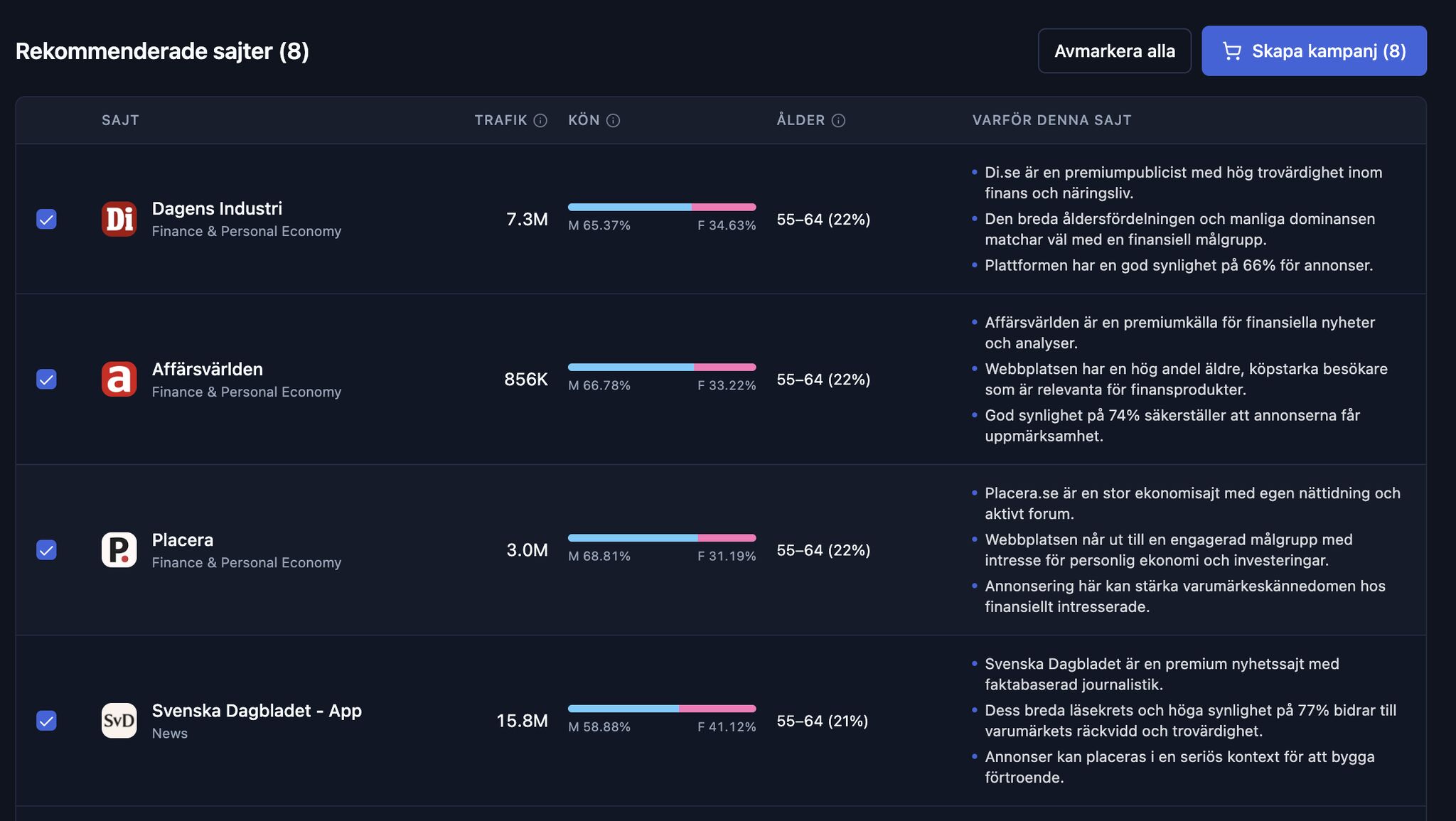Image resolution: width=1456 pixels, height=821 pixels.
Task: Click Finance & Personal Economy under Placera
Action: [x=247, y=562]
